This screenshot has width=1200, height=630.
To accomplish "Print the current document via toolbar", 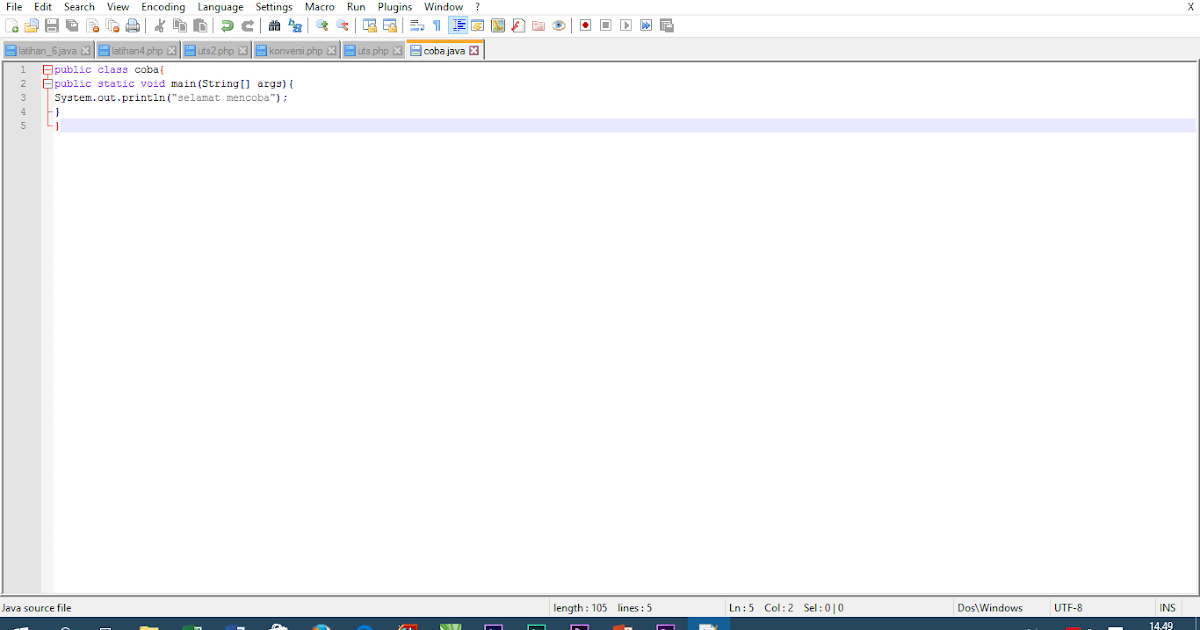I will pos(135,25).
